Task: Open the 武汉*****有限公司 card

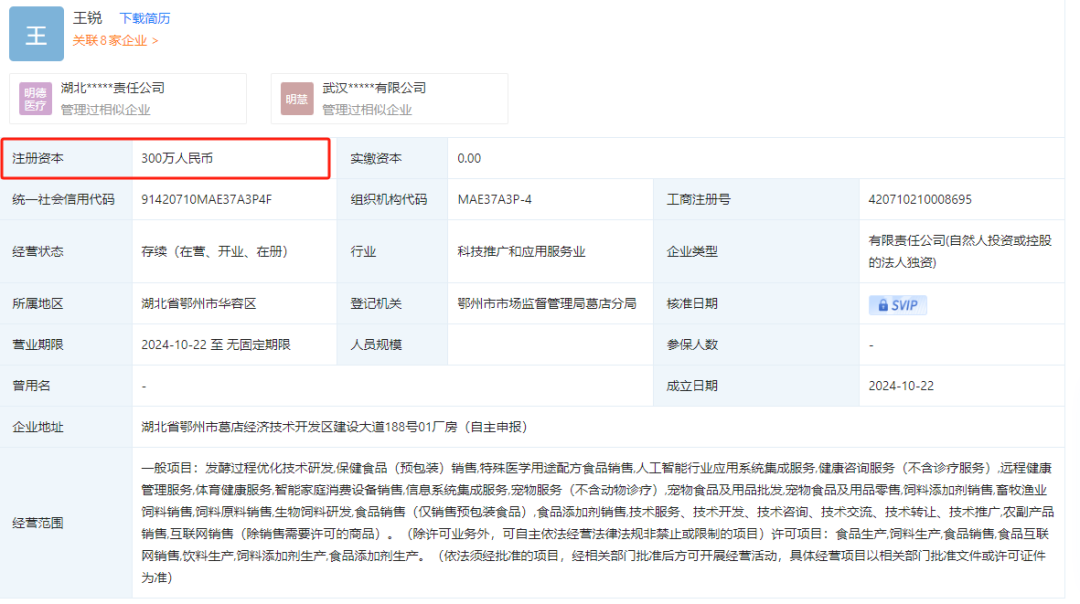Action: coord(388,98)
